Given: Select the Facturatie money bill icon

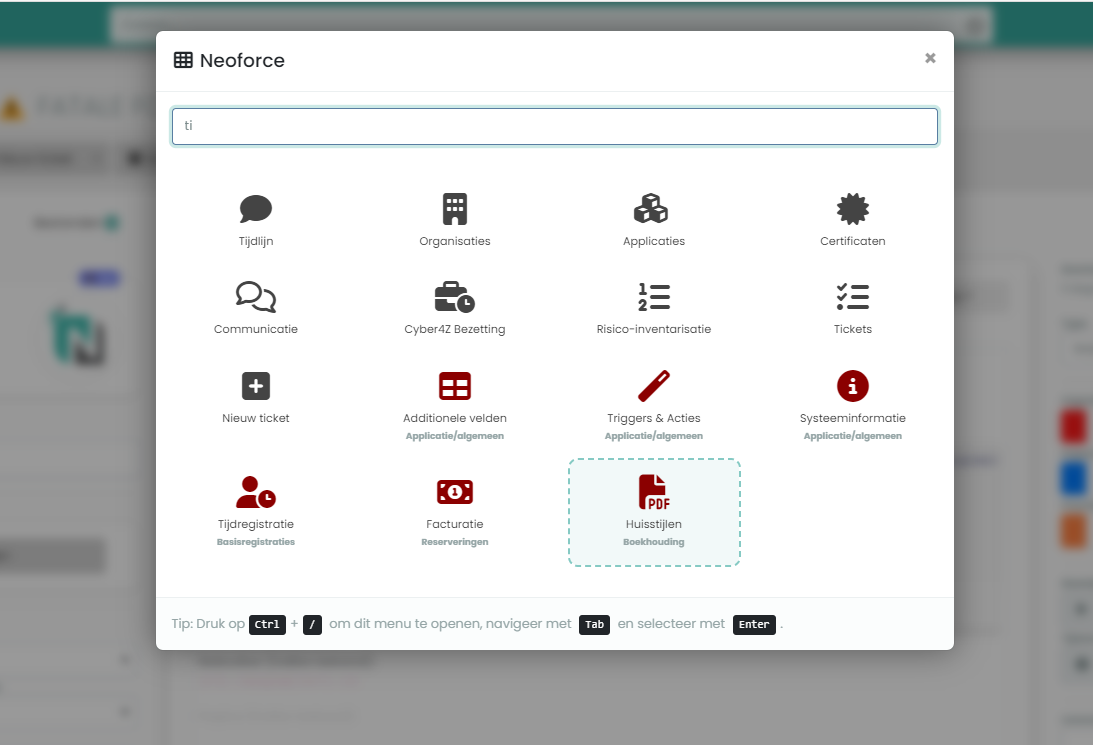Looking at the screenshot, I should tap(455, 492).
